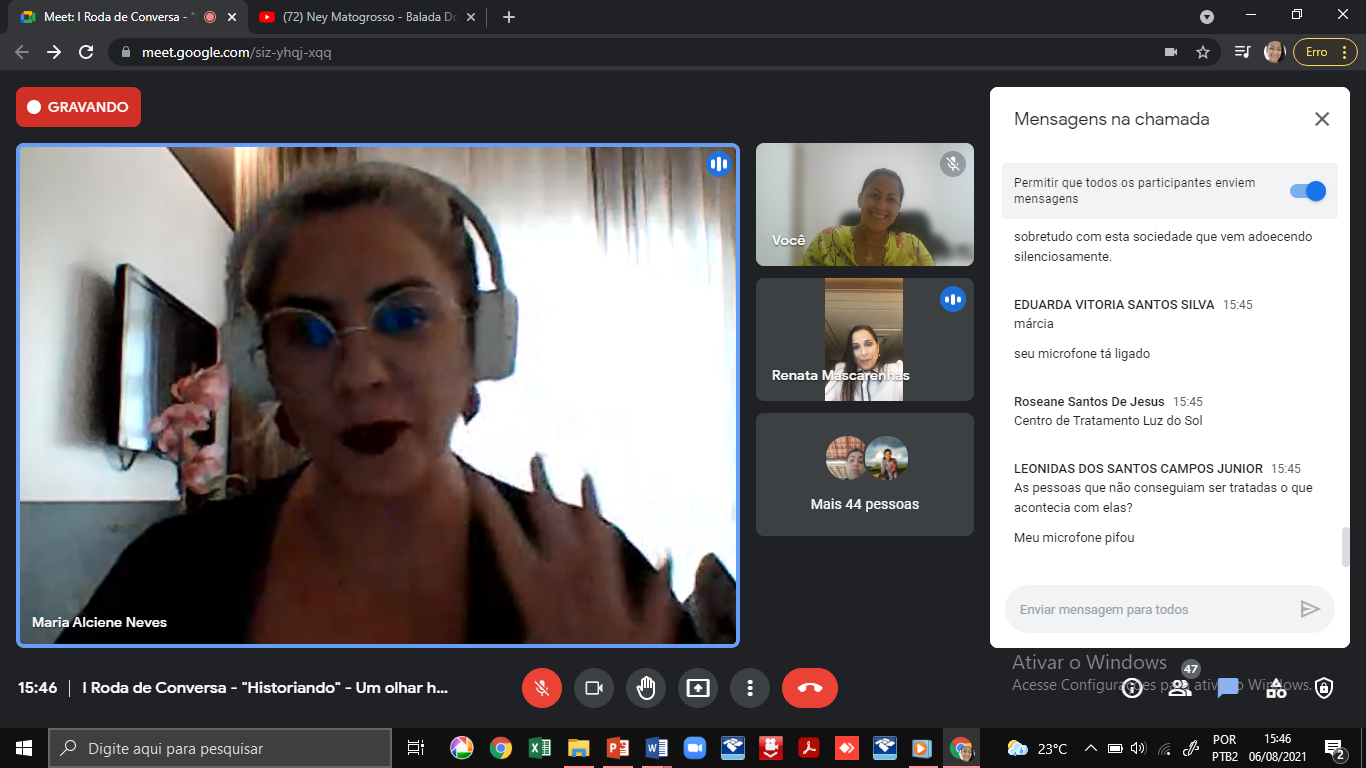Screen dimensions: 1366x768
Task: Unmute microphone in the call controls
Action: (542, 688)
